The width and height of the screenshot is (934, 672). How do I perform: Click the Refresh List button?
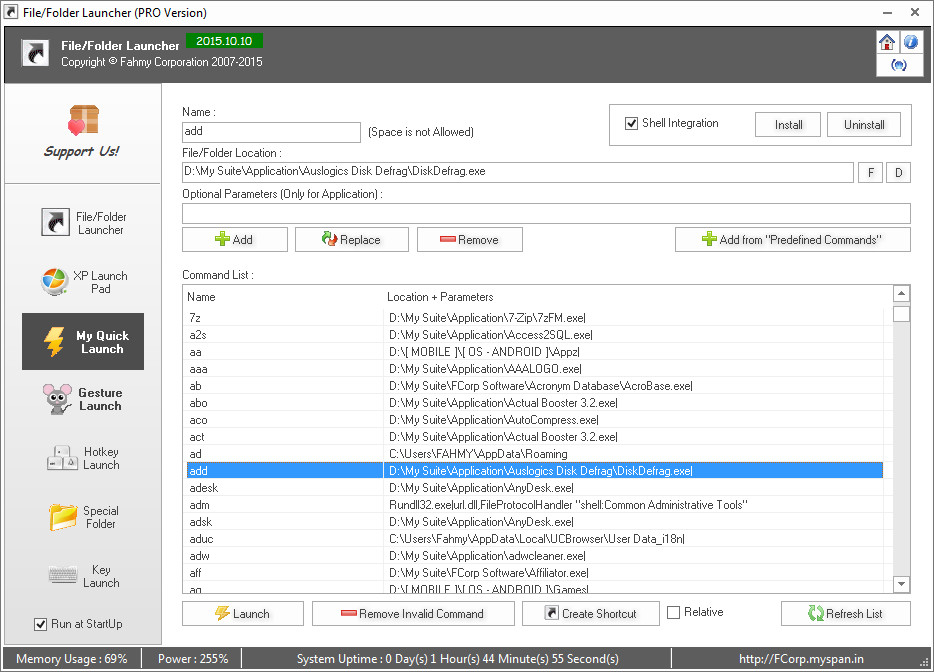coord(846,614)
